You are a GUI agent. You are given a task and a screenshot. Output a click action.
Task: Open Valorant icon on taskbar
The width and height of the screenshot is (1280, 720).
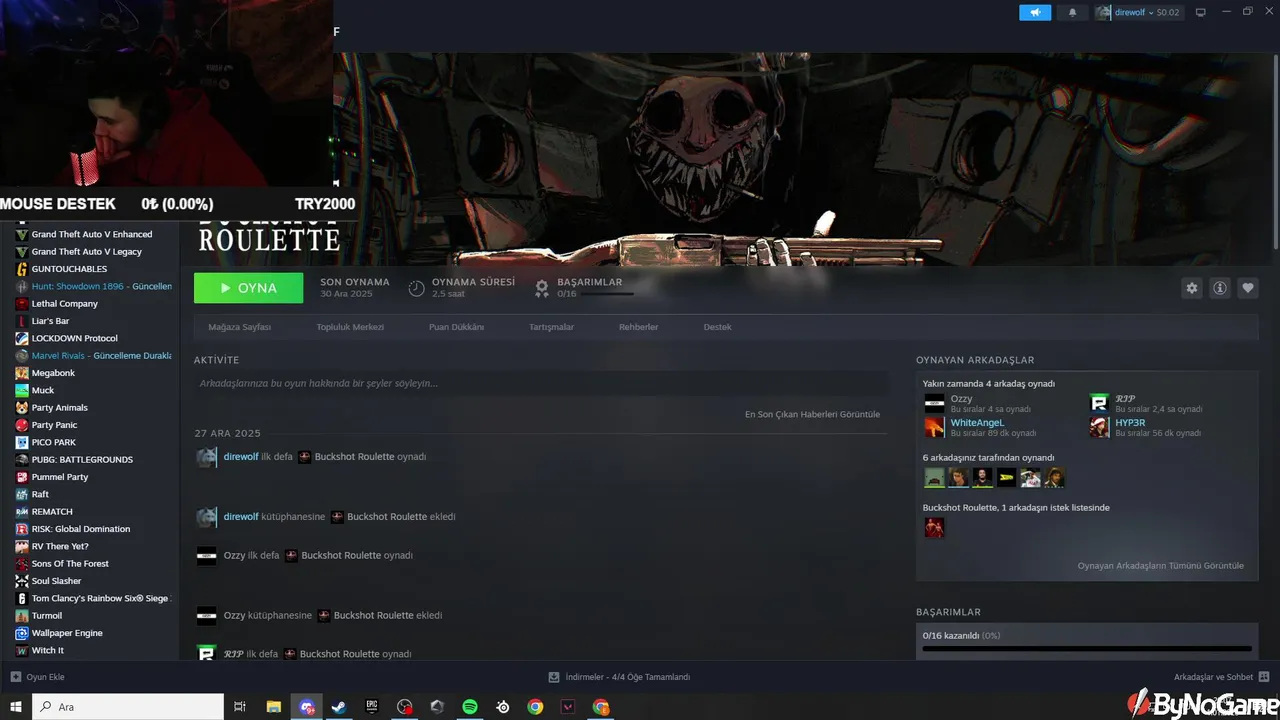[568, 707]
